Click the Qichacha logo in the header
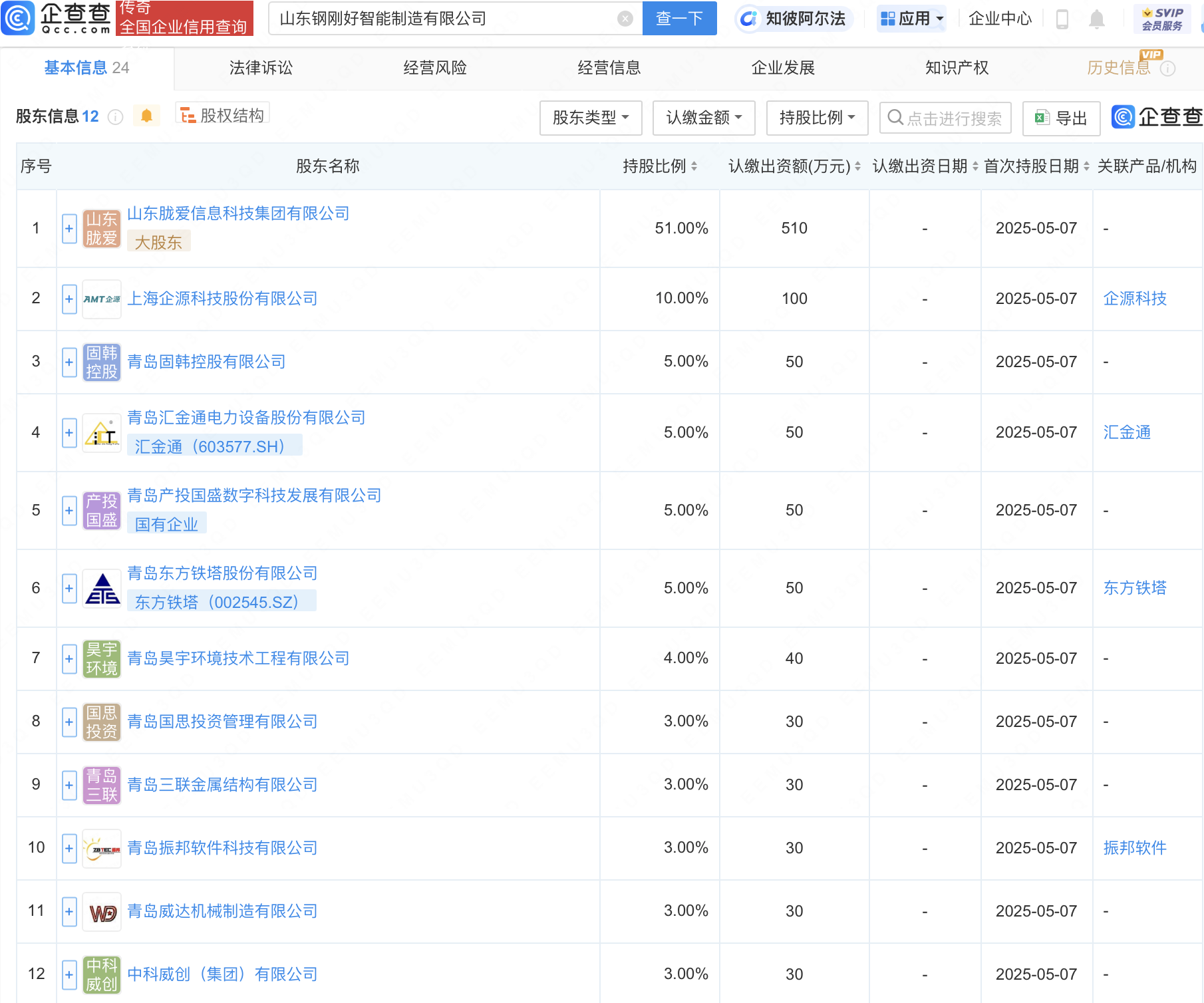This screenshot has width=1204, height=1003. (57, 18)
